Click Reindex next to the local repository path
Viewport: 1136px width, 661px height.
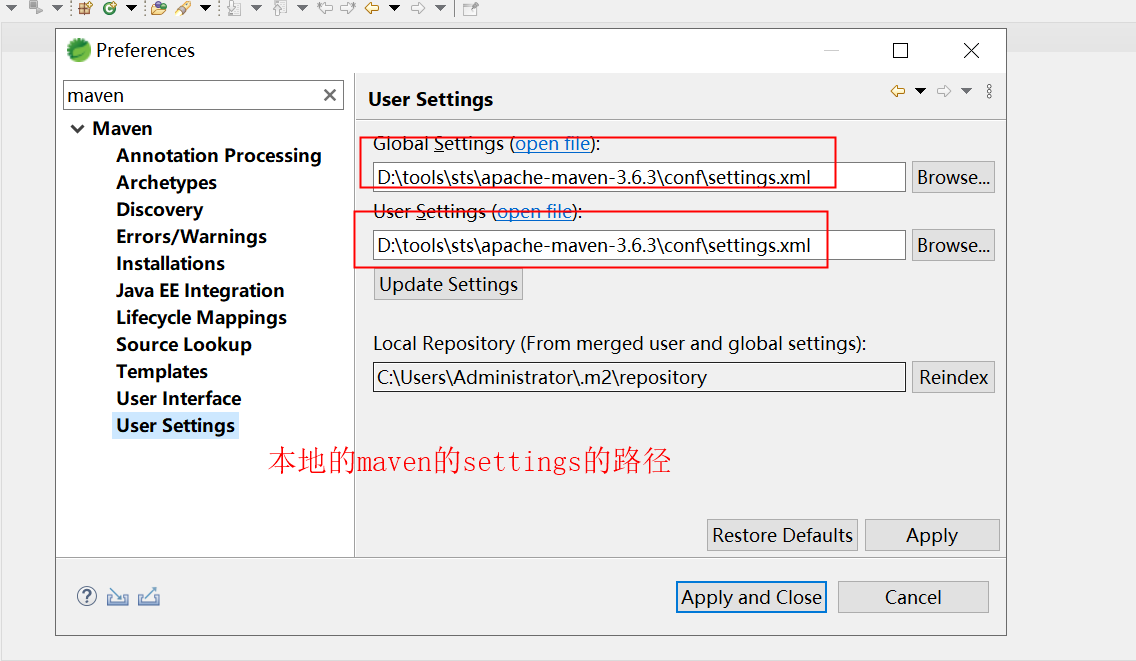(x=952, y=377)
